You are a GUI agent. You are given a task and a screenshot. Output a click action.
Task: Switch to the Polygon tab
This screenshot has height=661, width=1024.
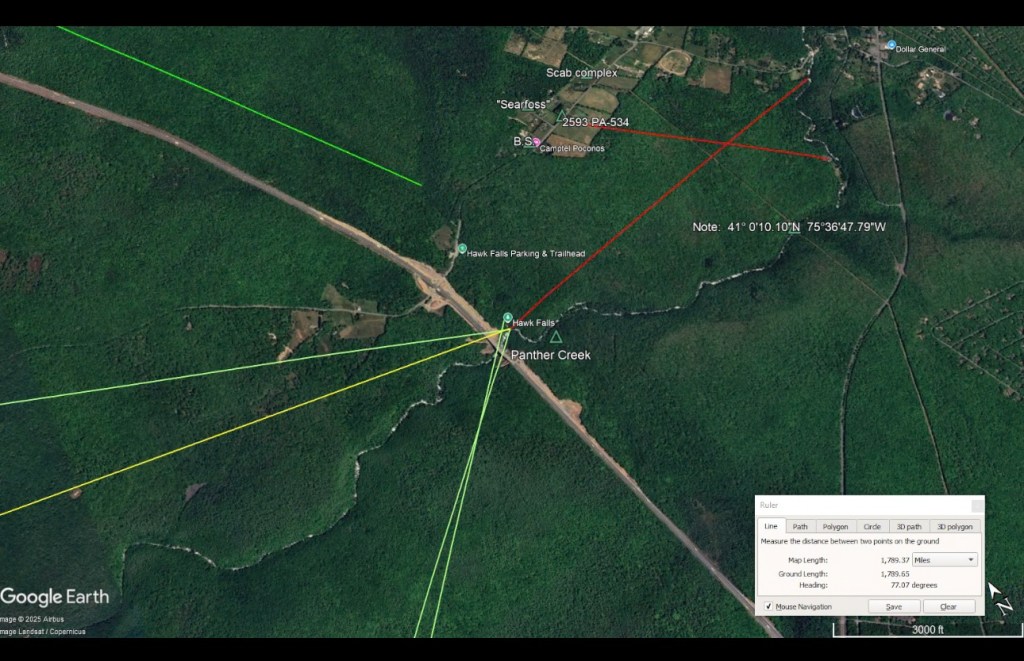coord(835,526)
